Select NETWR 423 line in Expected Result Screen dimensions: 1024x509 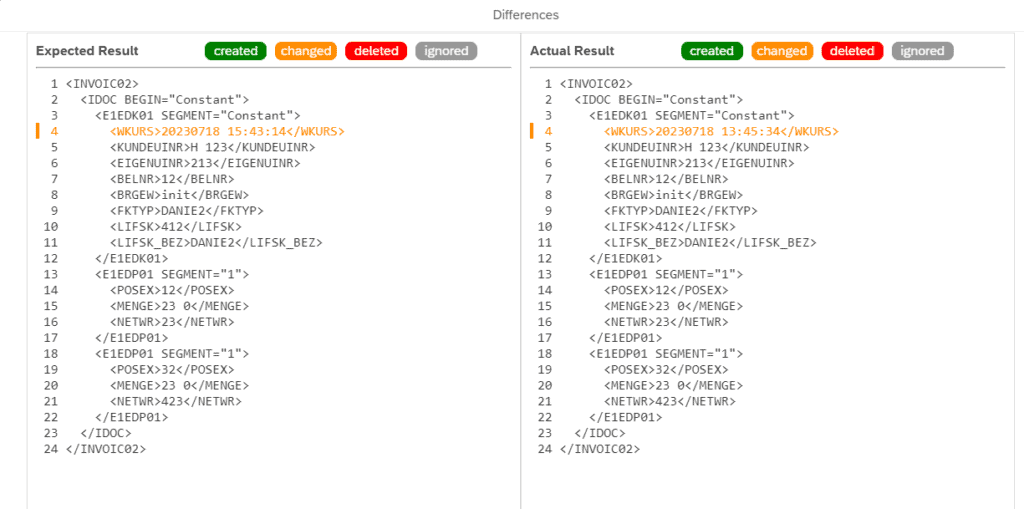(x=176, y=401)
